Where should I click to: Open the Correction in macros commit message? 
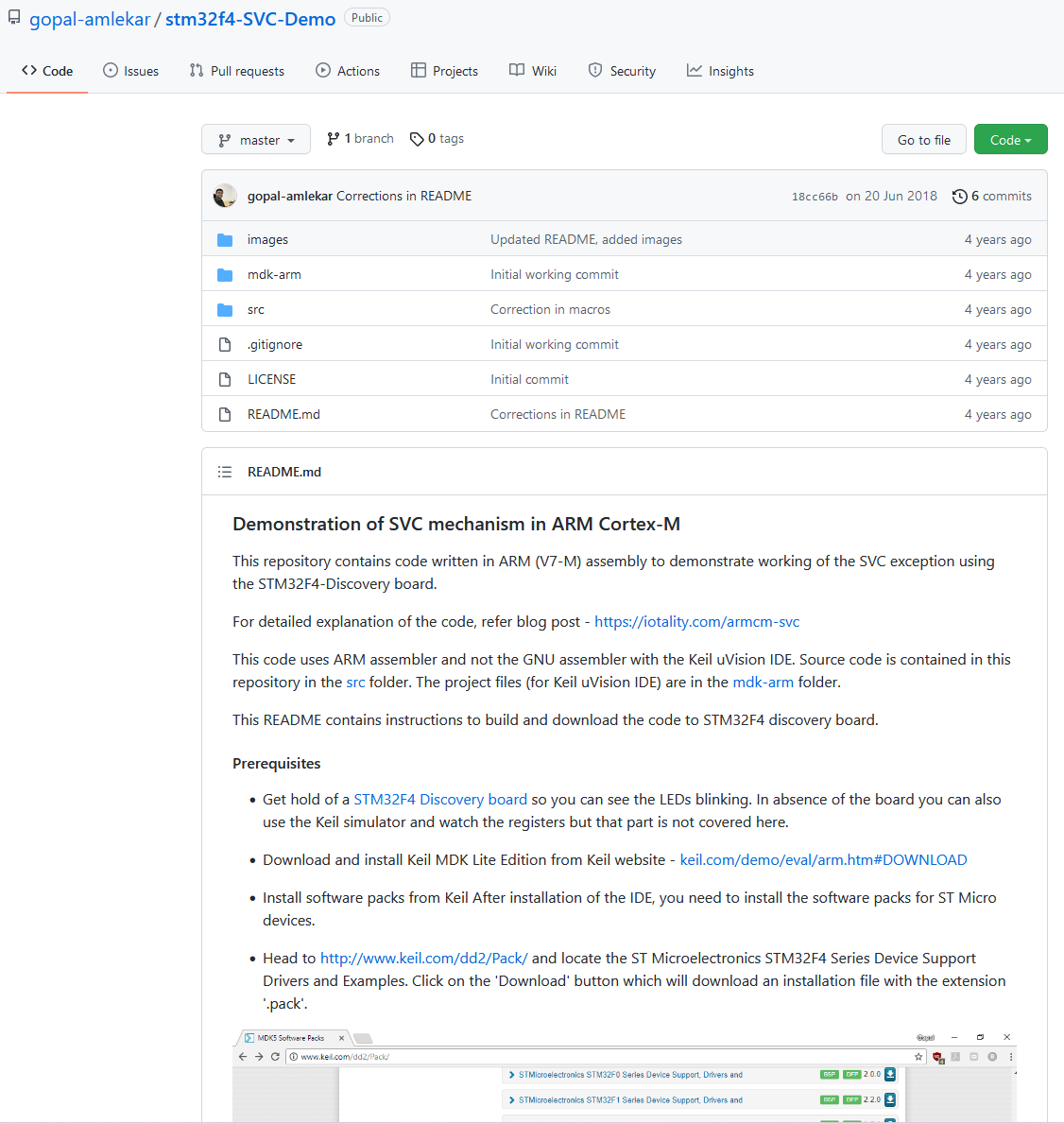550,310
